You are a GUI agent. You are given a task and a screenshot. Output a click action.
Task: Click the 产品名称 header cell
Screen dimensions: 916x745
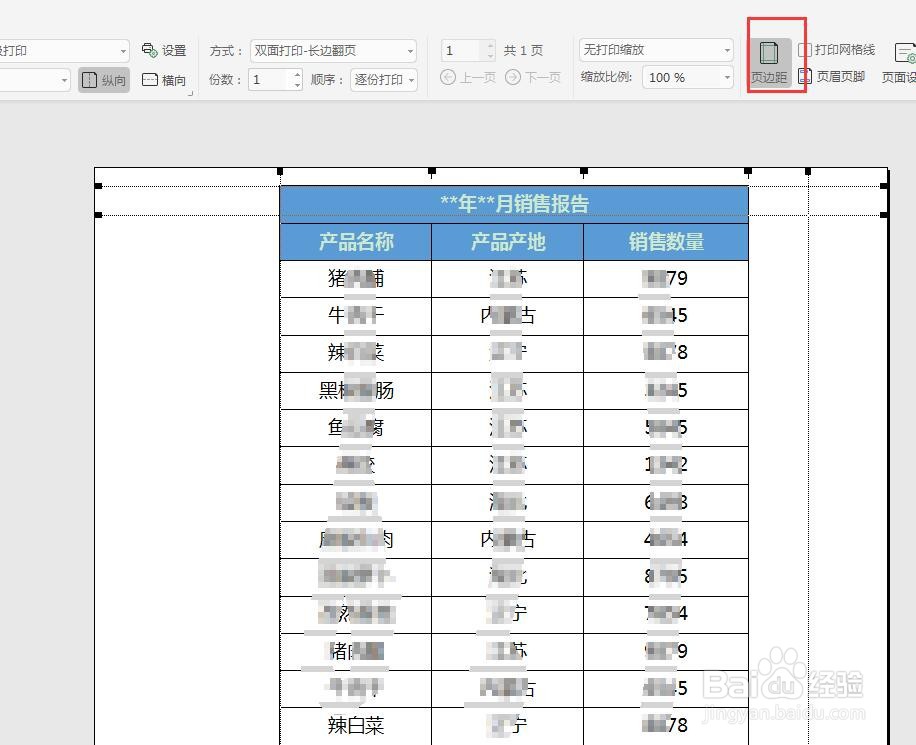pyautogui.click(x=356, y=242)
